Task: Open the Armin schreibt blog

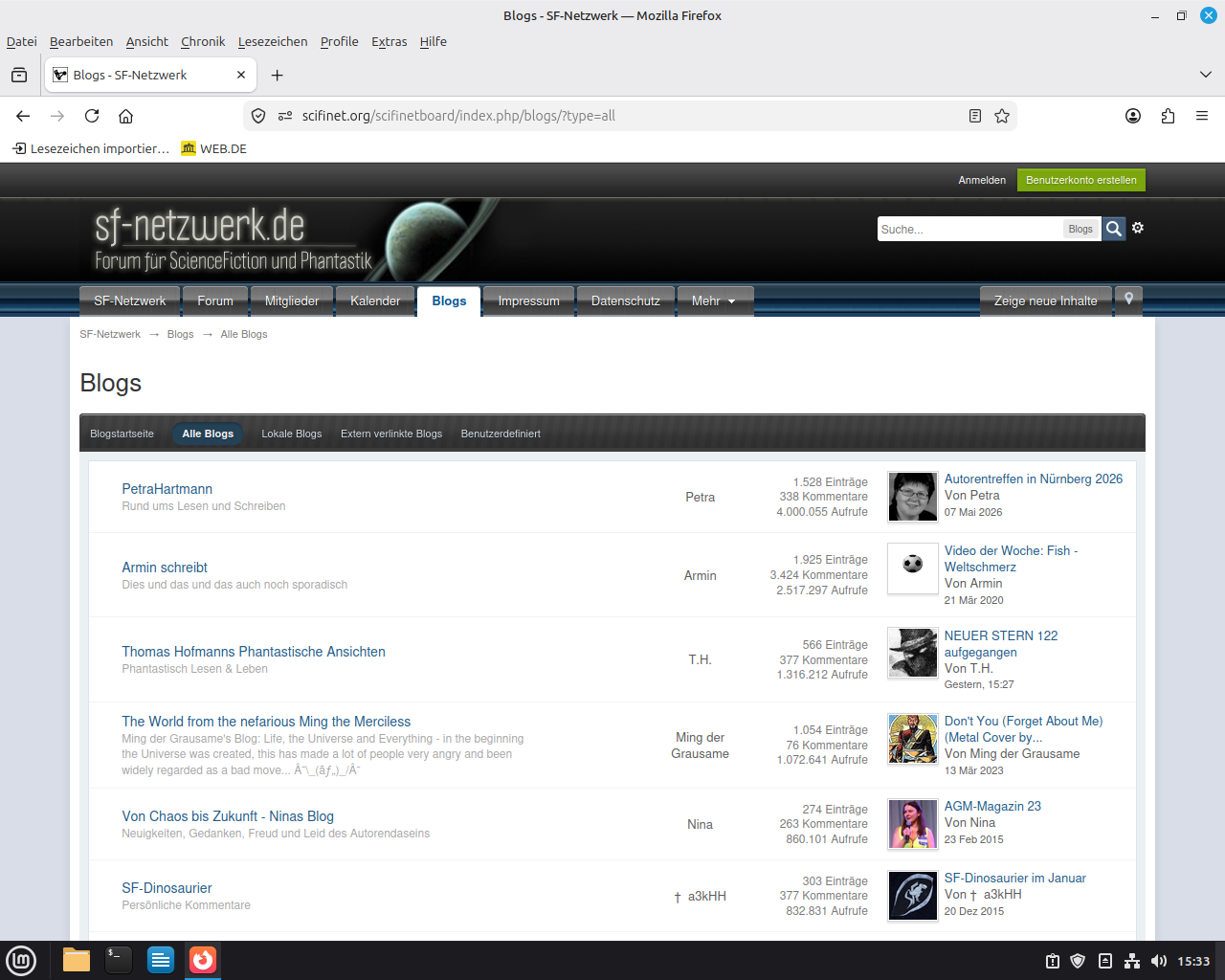Action: 165,568
